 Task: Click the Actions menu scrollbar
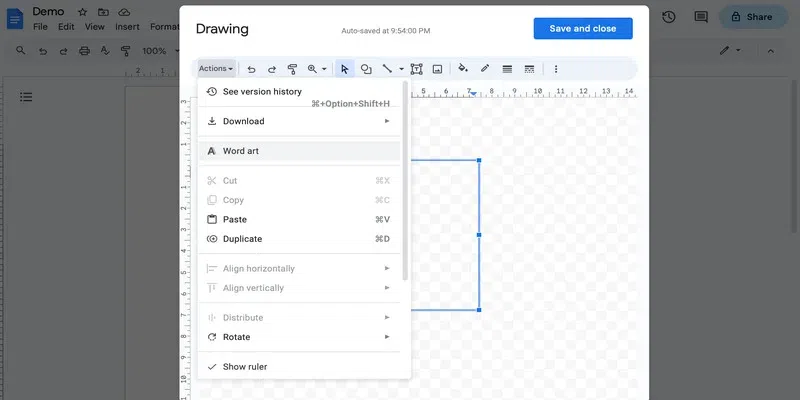[405, 180]
